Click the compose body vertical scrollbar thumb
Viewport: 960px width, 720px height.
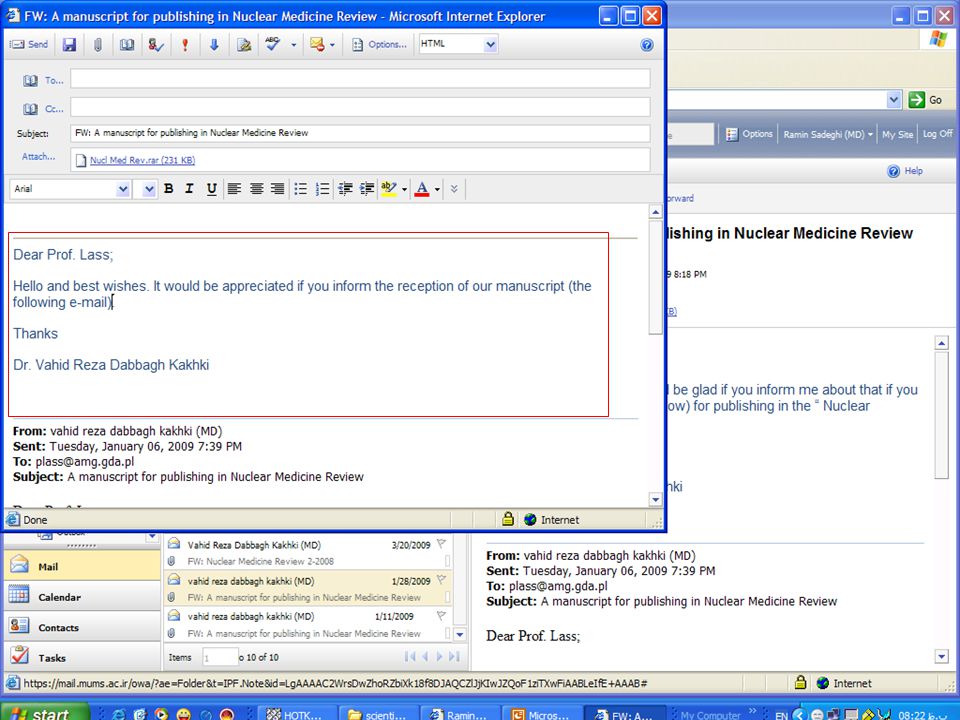656,278
